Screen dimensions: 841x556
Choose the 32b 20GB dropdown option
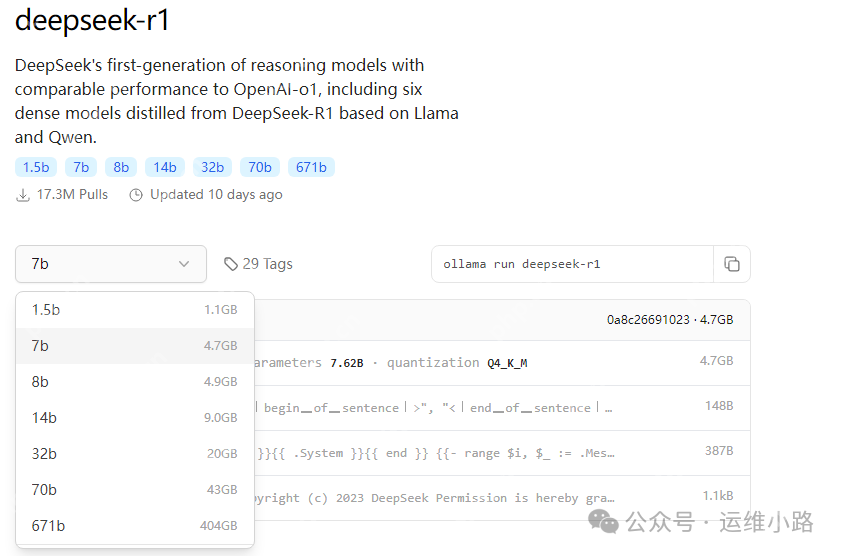135,454
